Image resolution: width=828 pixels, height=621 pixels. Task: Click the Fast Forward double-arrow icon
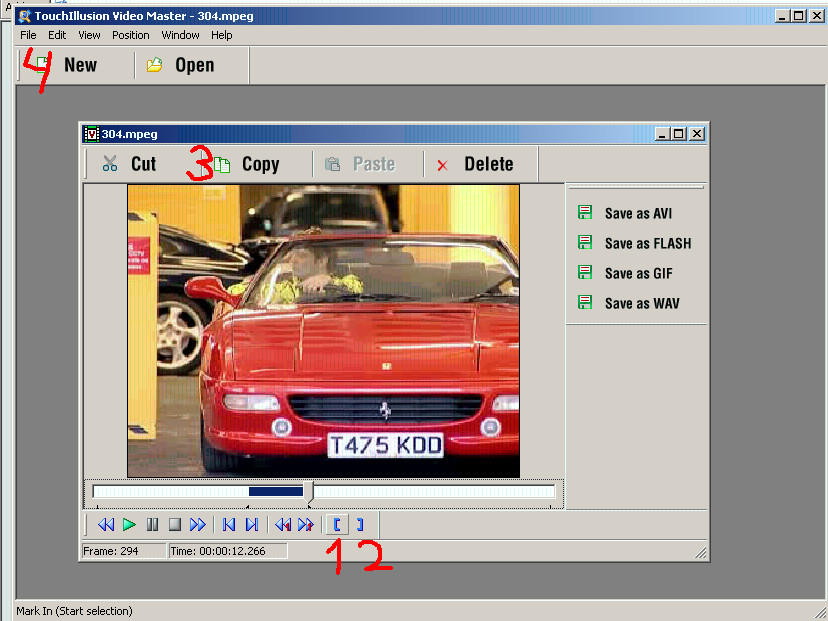pos(197,524)
